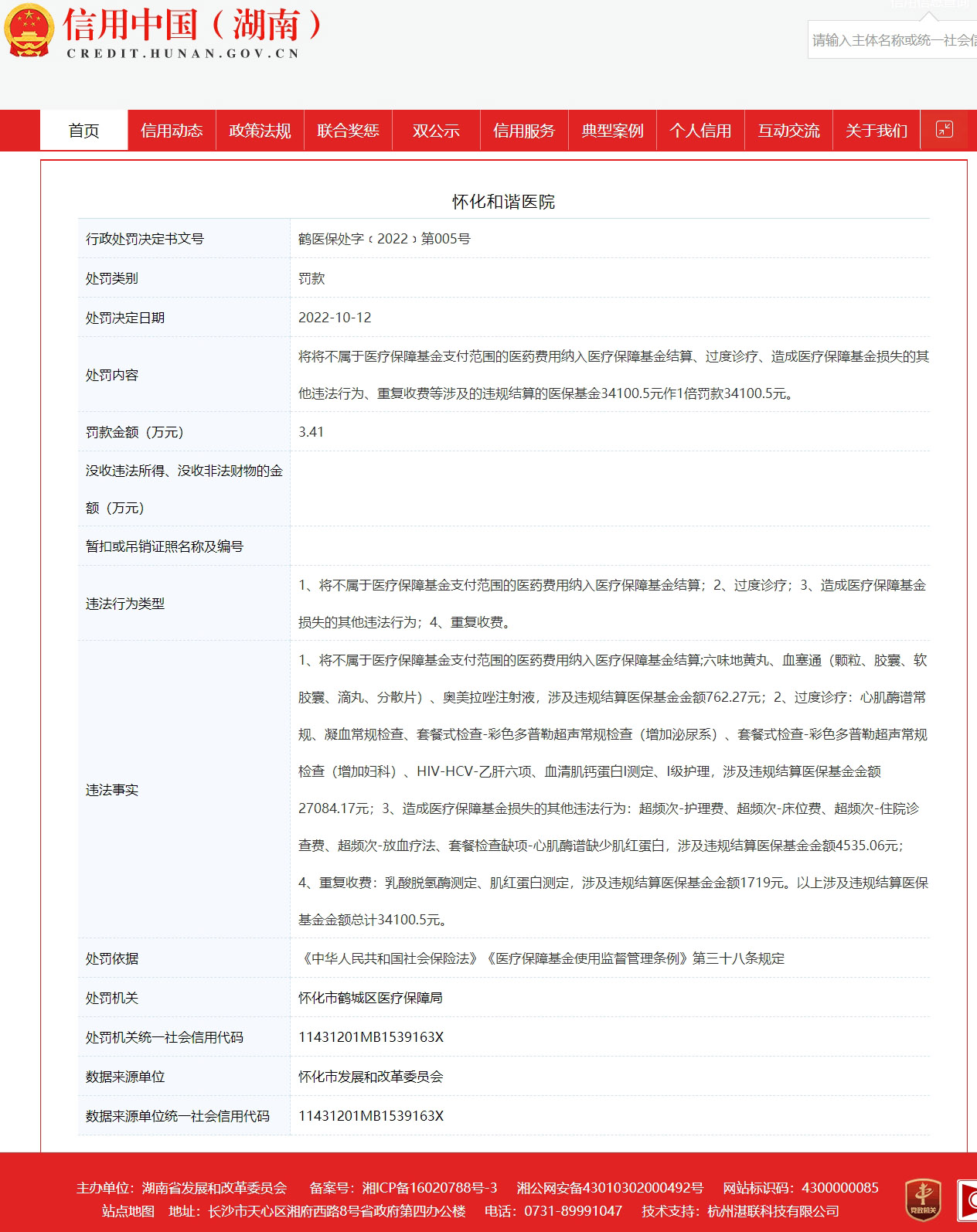Click the national emblem logo icon
This screenshot has height=1232, width=977.
click(x=29, y=31)
